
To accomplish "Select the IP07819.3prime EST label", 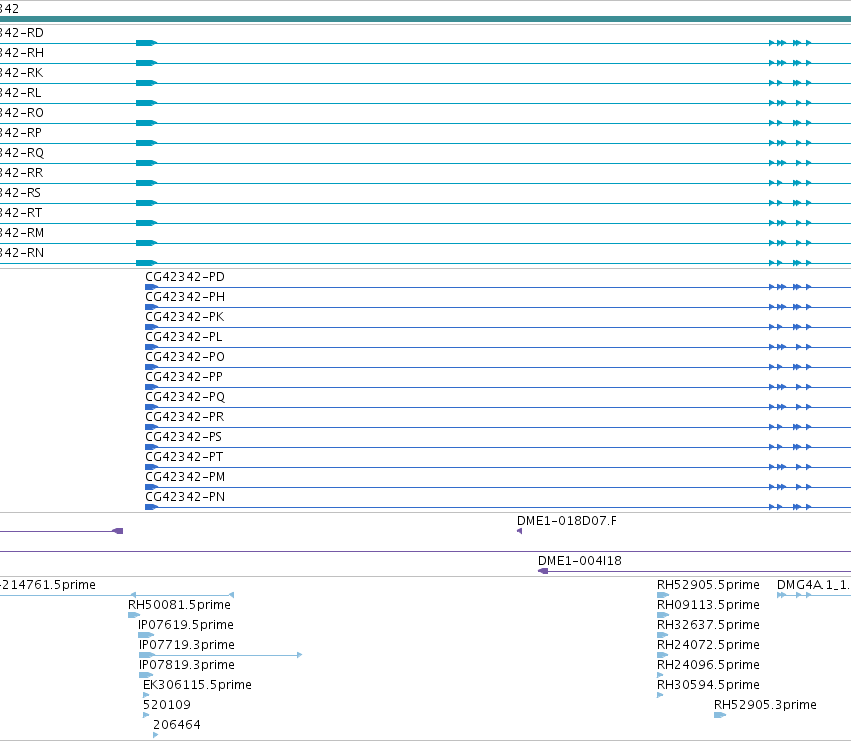I will click(x=187, y=665).
